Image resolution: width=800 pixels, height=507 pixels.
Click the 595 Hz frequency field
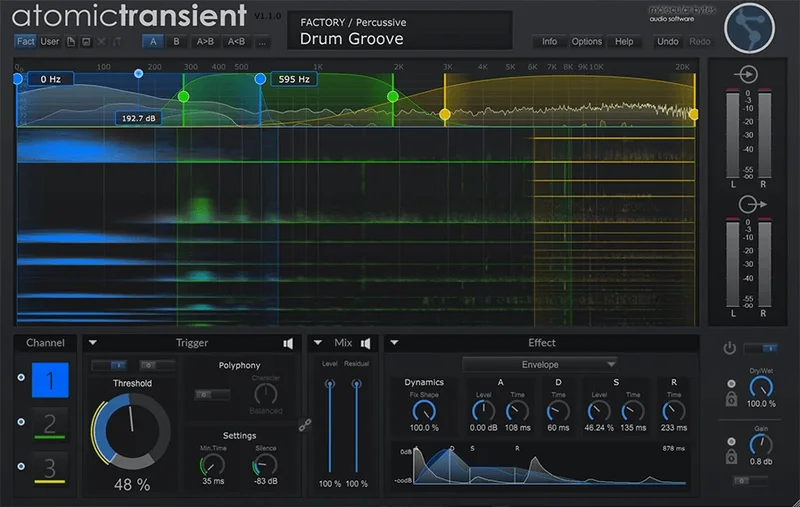tap(294, 79)
